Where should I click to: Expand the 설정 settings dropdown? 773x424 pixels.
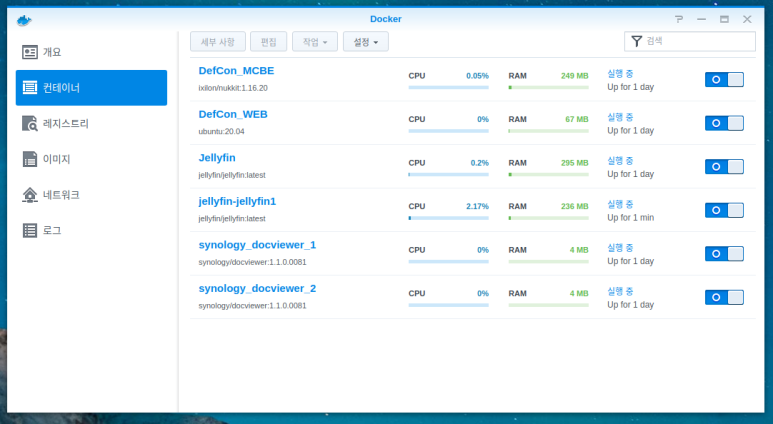pos(366,42)
